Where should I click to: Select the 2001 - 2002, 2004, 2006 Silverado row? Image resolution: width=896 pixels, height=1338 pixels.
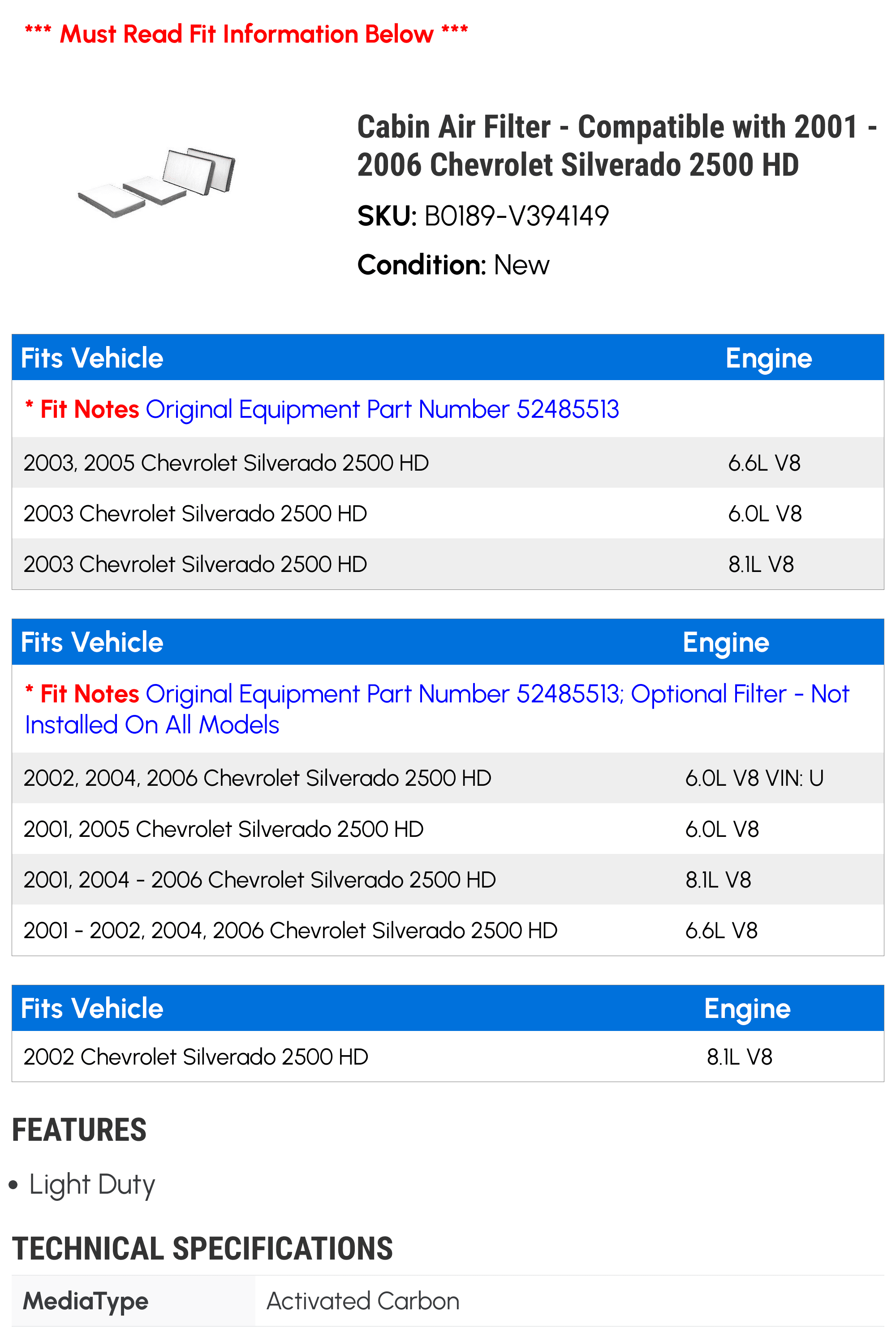[448, 930]
